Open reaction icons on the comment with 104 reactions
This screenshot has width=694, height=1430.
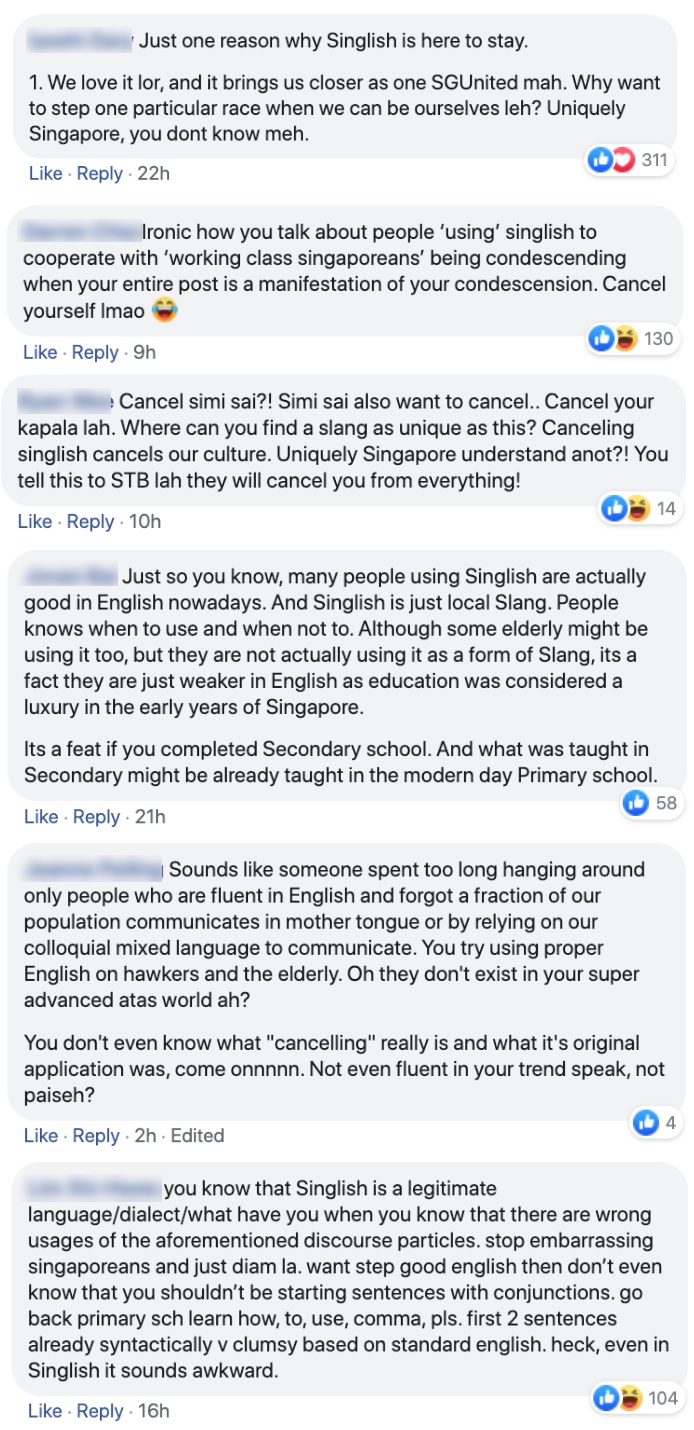616,1398
